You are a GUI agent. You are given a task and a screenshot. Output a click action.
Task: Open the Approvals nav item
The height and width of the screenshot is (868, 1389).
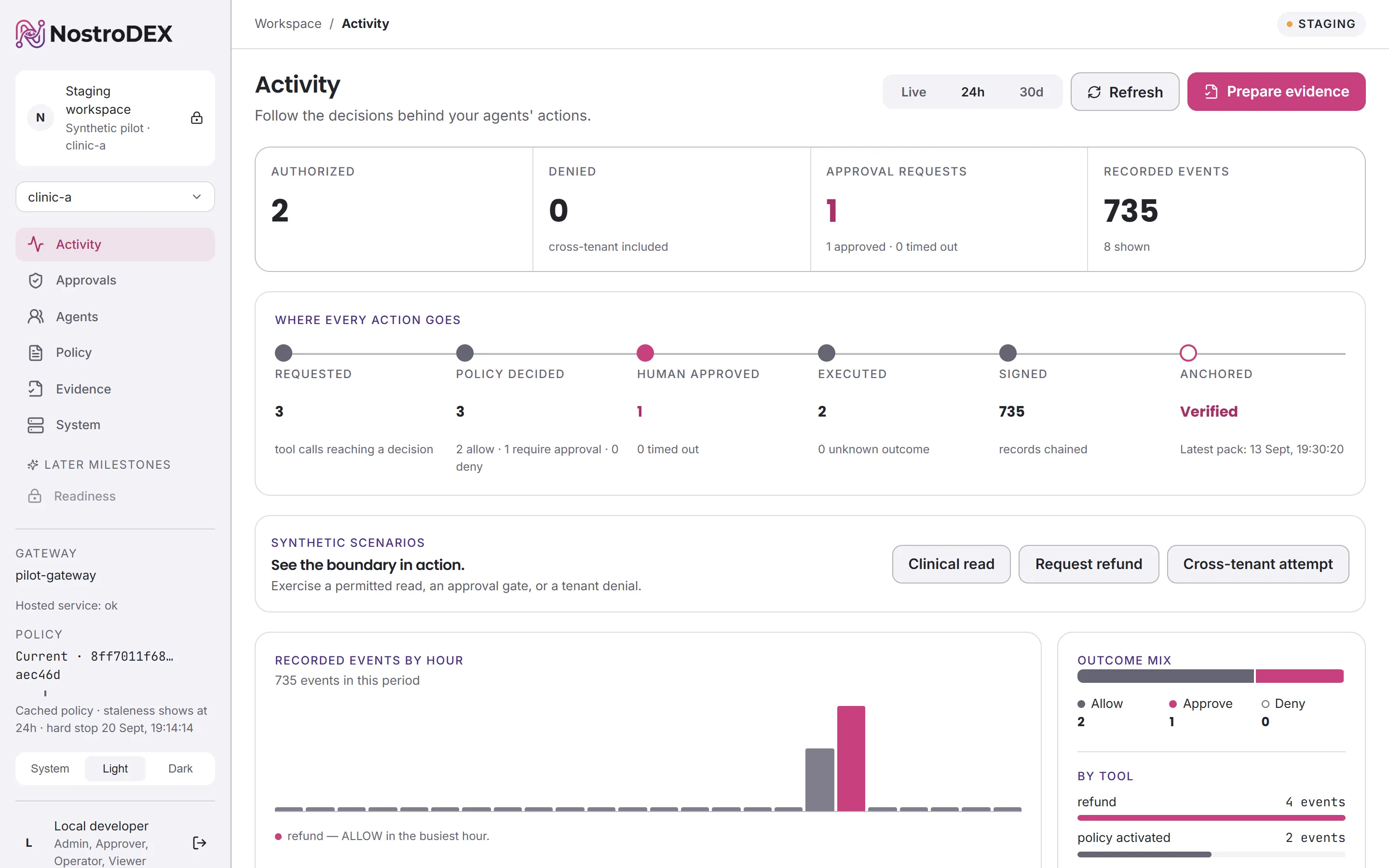(x=115, y=280)
